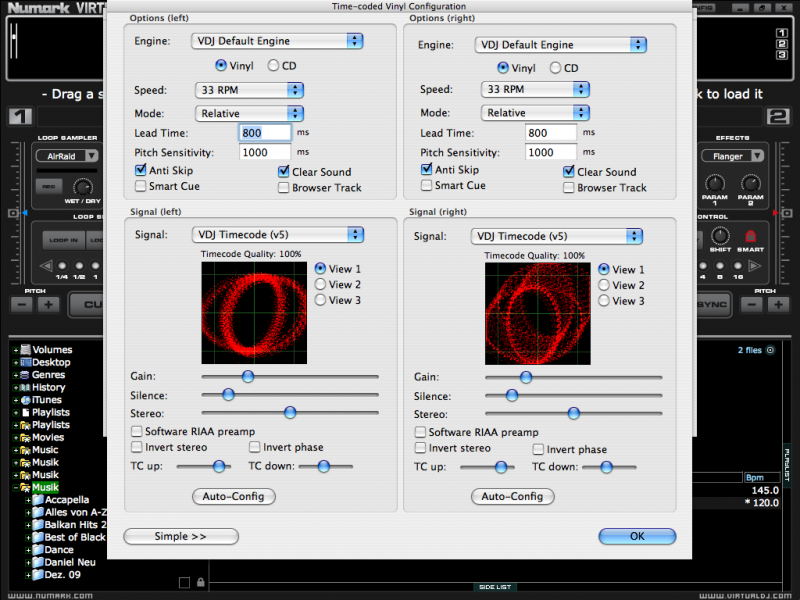
Task: Click the left TC up slider handle
Action: click(x=219, y=466)
